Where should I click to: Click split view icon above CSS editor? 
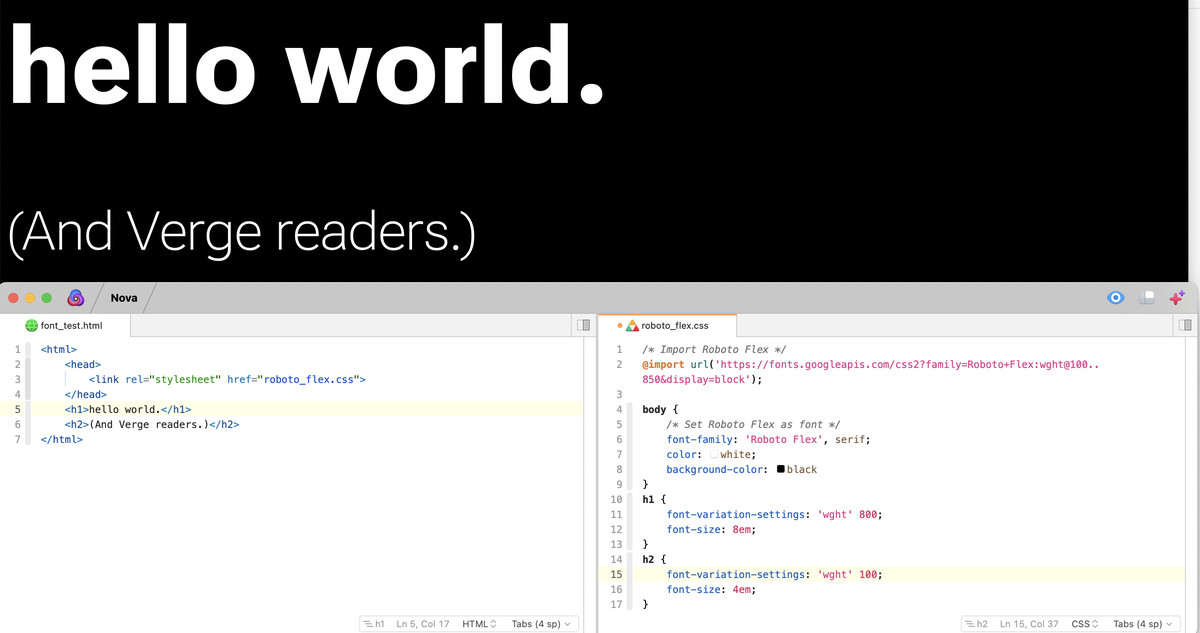(1185, 325)
